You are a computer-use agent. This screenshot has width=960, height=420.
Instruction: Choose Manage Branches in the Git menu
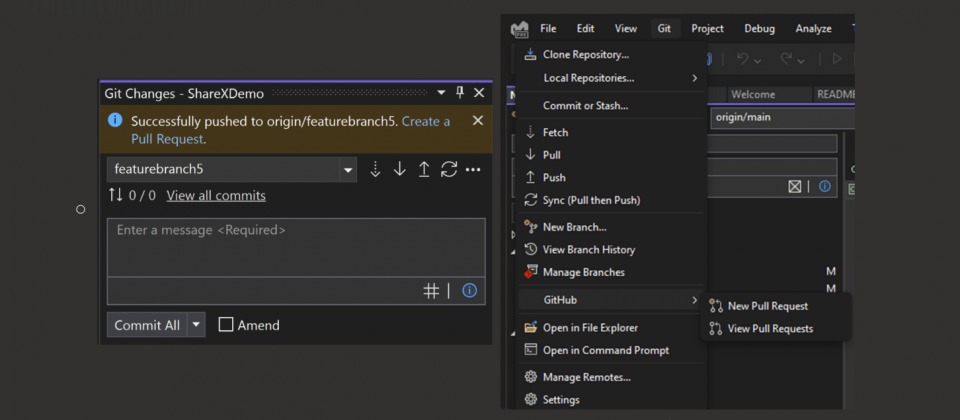583,272
